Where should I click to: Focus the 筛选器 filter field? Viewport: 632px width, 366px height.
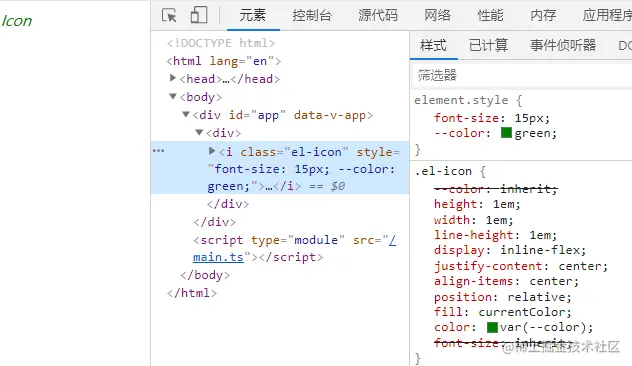click(522, 75)
